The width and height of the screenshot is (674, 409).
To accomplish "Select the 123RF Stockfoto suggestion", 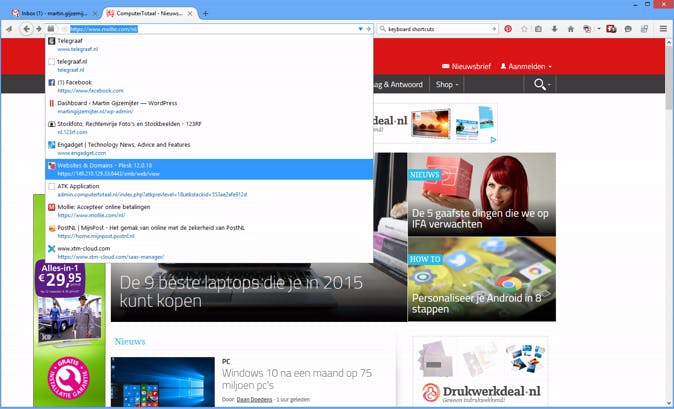I will (209, 128).
